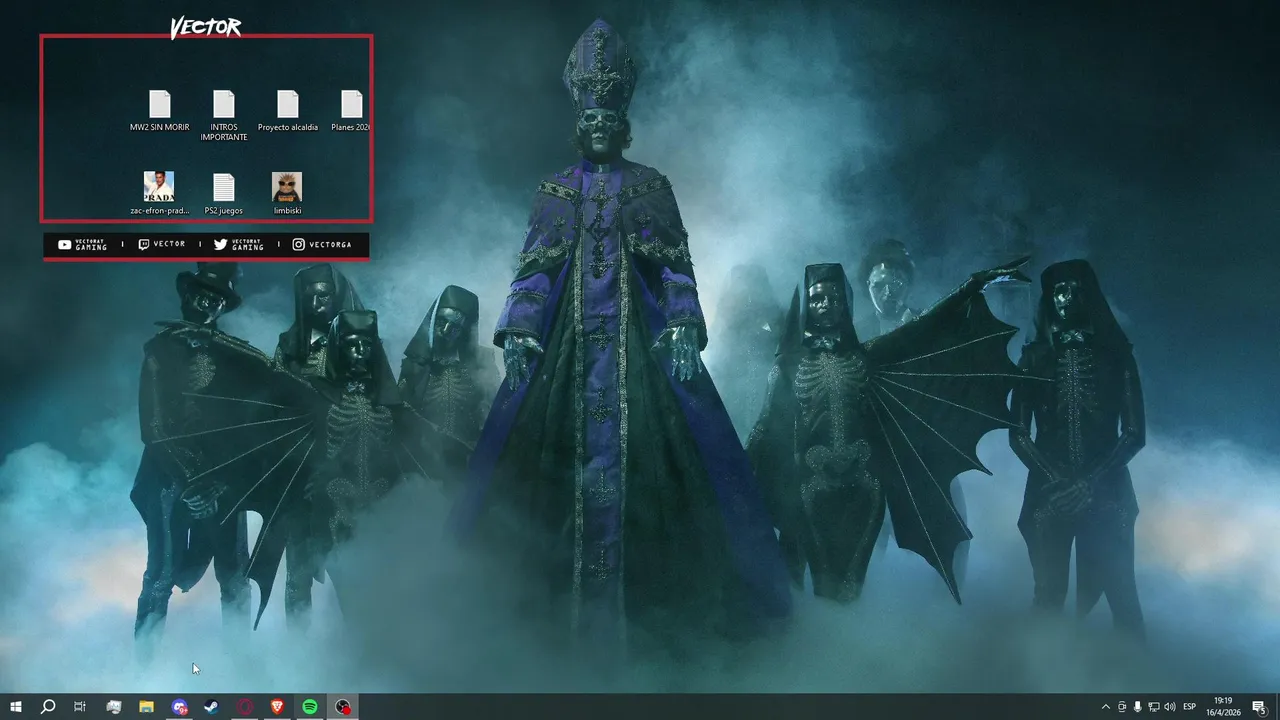Open the volume speaker tray icon
The height and width of the screenshot is (720, 1280).
[x=1170, y=707]
